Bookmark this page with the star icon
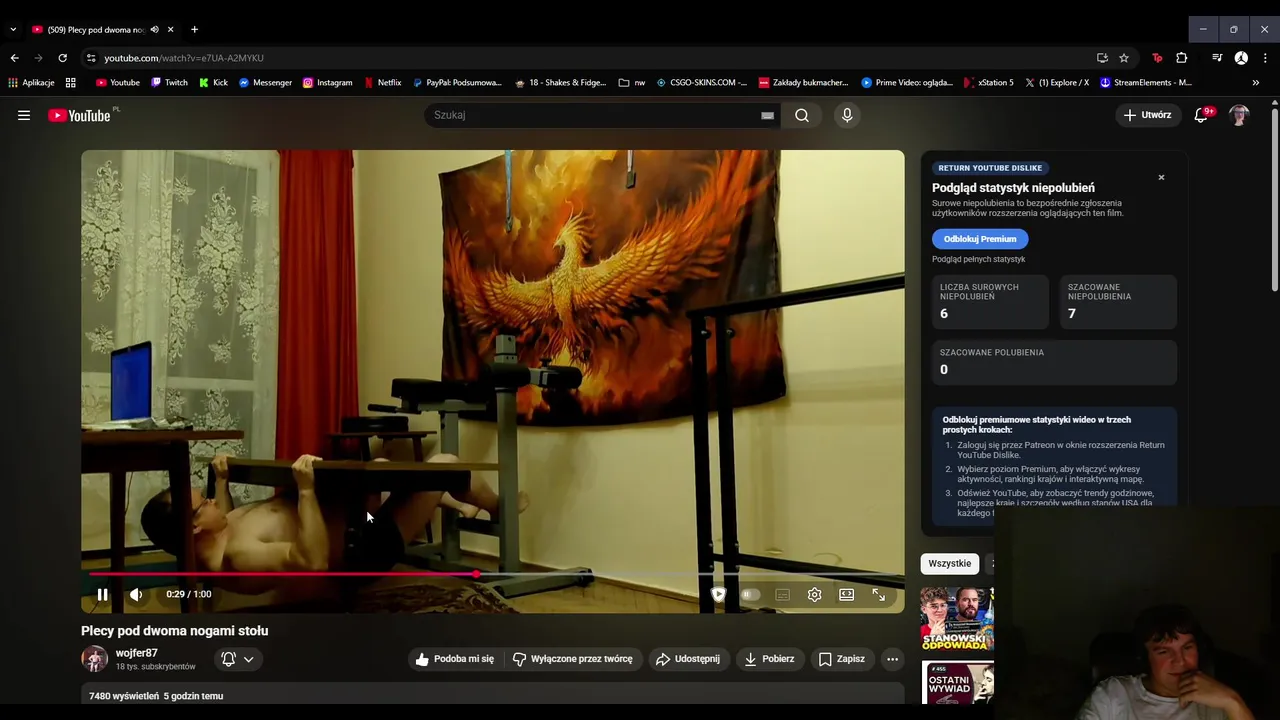This screenshot has width=1280, height=720. 1124,58
